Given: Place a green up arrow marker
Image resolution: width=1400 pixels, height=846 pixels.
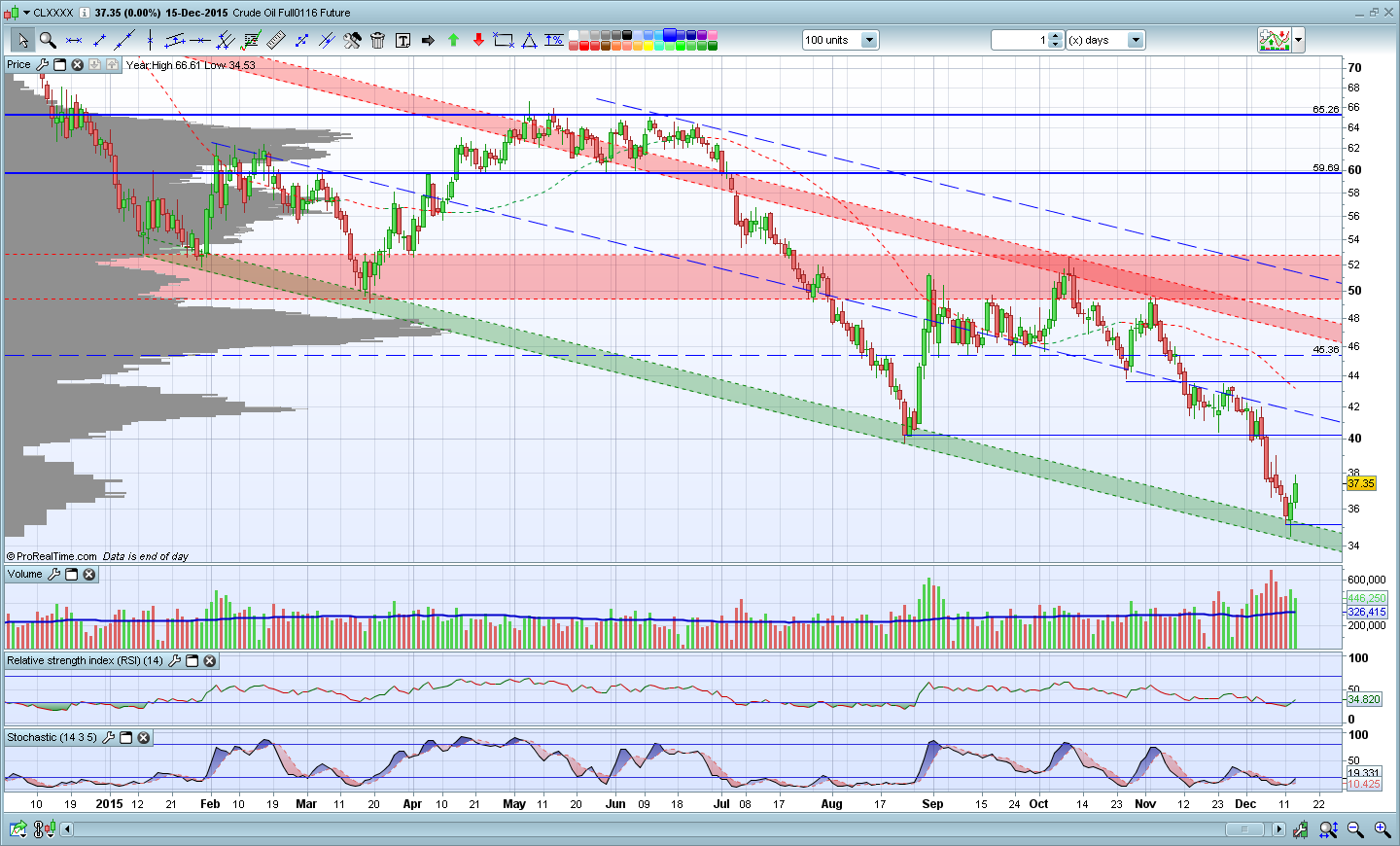Looking at the screenshot, I should [453, 40].
